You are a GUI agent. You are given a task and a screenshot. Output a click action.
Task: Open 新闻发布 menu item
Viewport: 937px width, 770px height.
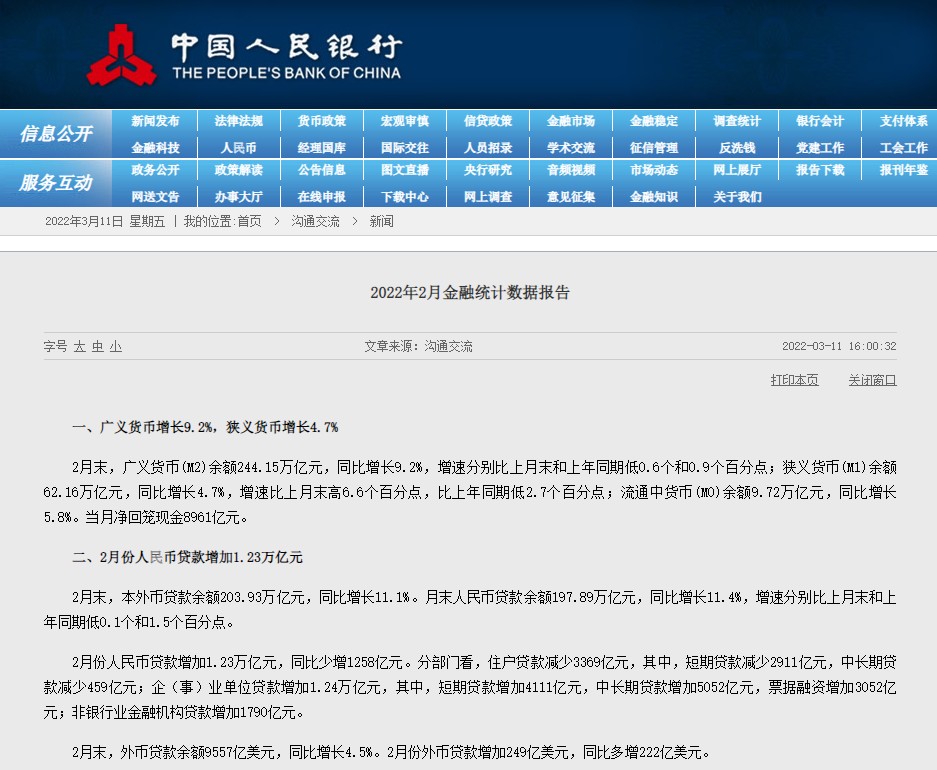(x=155, y=121)
